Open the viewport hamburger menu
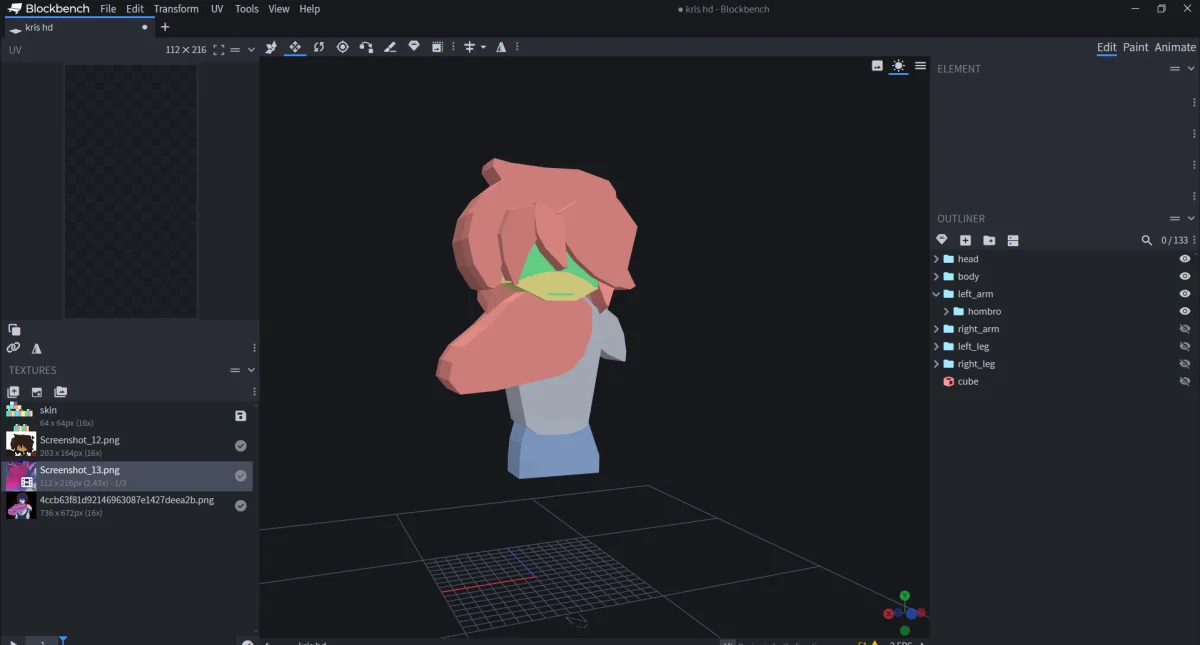Screen dimensions: 1200x645 [920, 66]
